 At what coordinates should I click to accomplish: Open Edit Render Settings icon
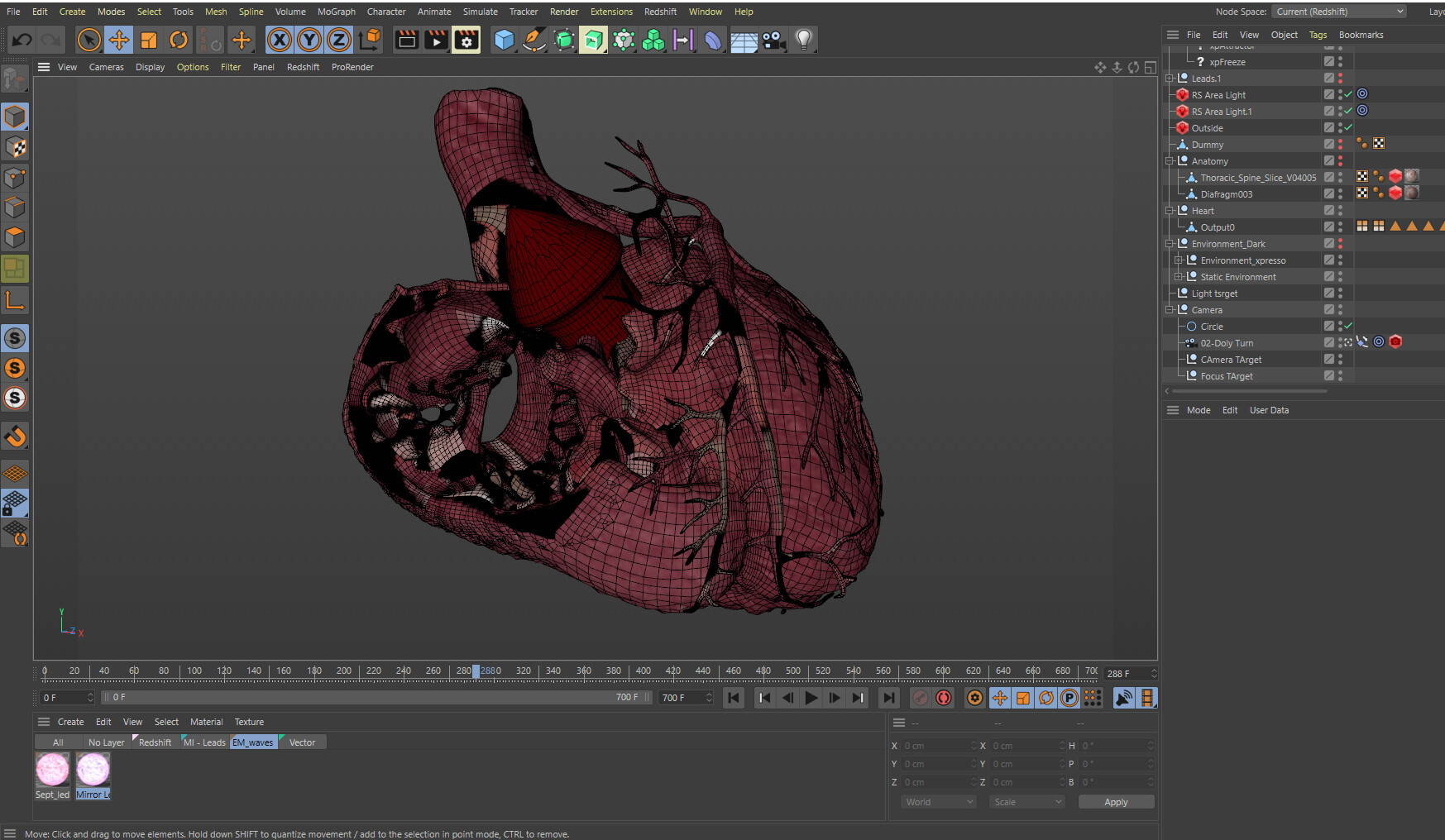(x=467, y=40)
